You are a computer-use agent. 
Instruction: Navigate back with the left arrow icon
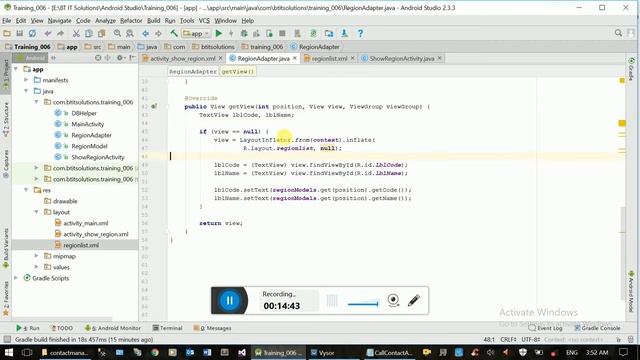[x=145, y=33]
